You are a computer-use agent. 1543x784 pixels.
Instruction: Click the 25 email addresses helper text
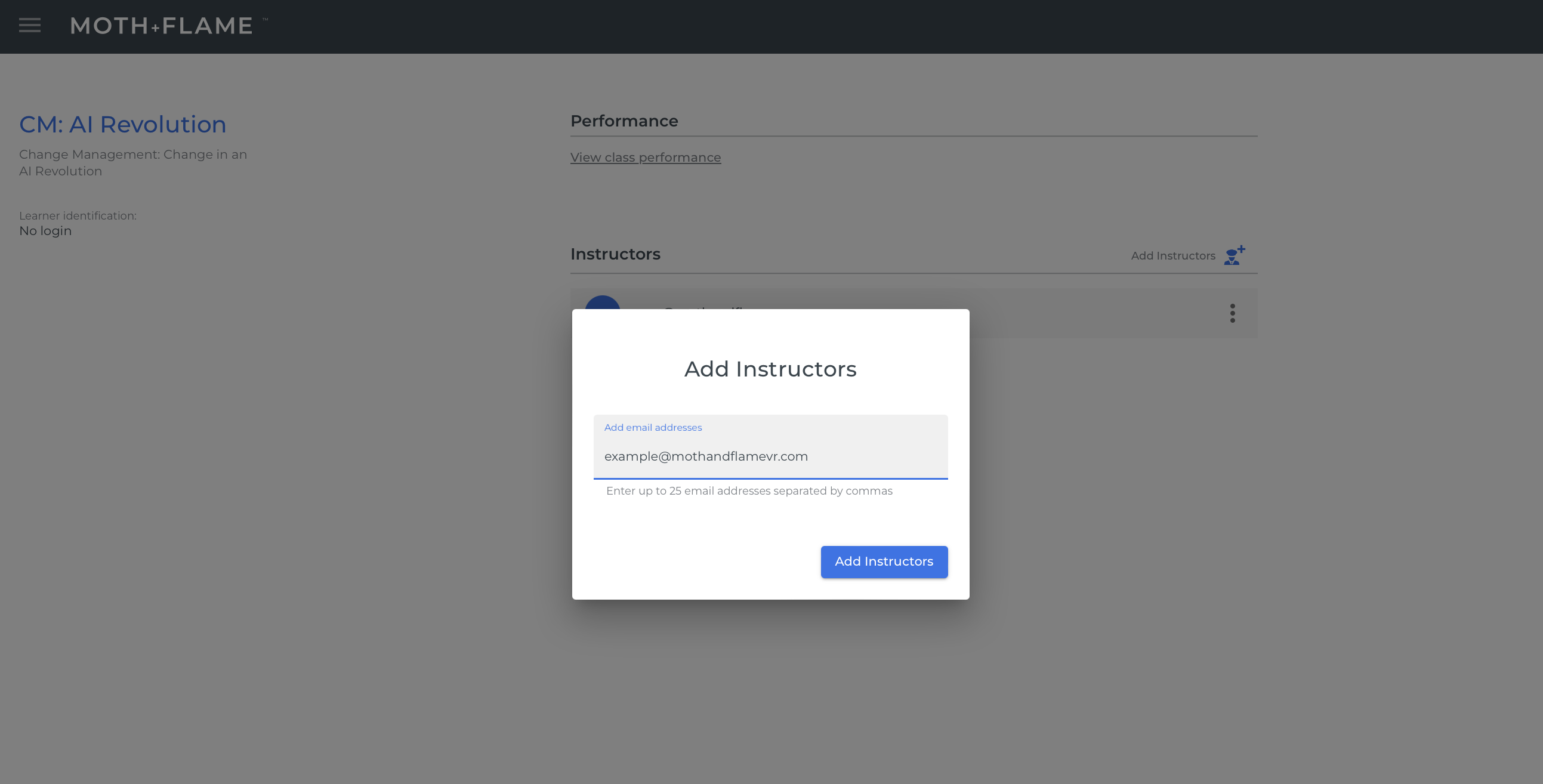click(x=749, y=490)
